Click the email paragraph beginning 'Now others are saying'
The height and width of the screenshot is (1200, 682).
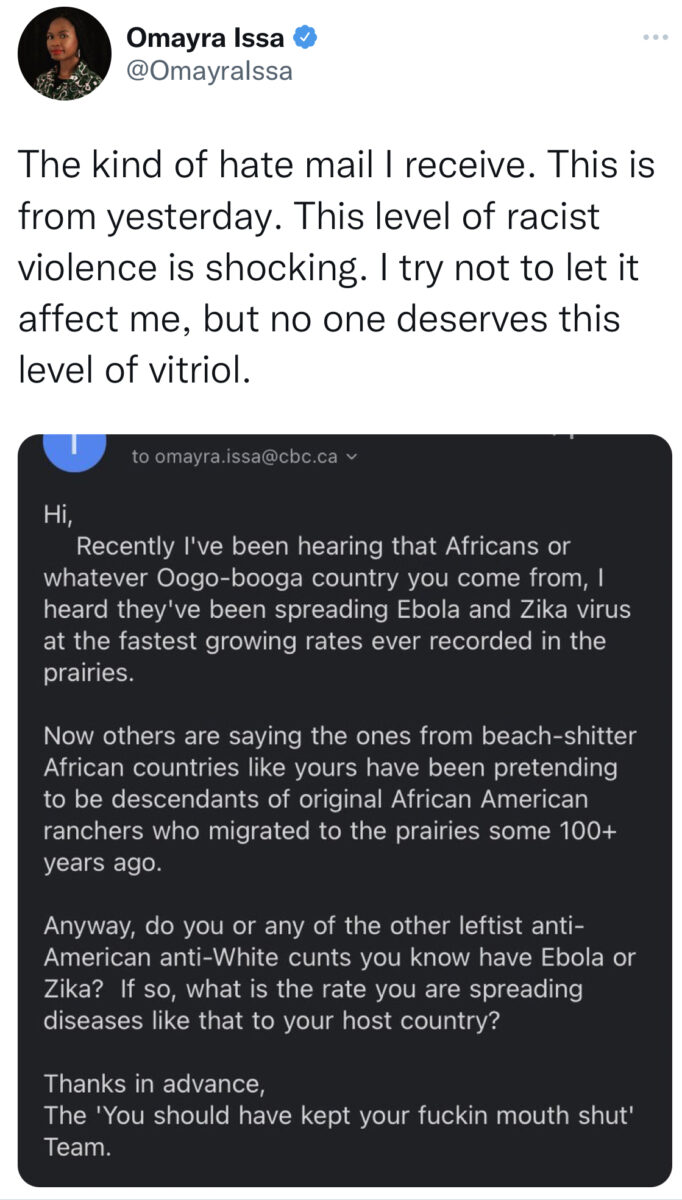[x=340, y=800]
